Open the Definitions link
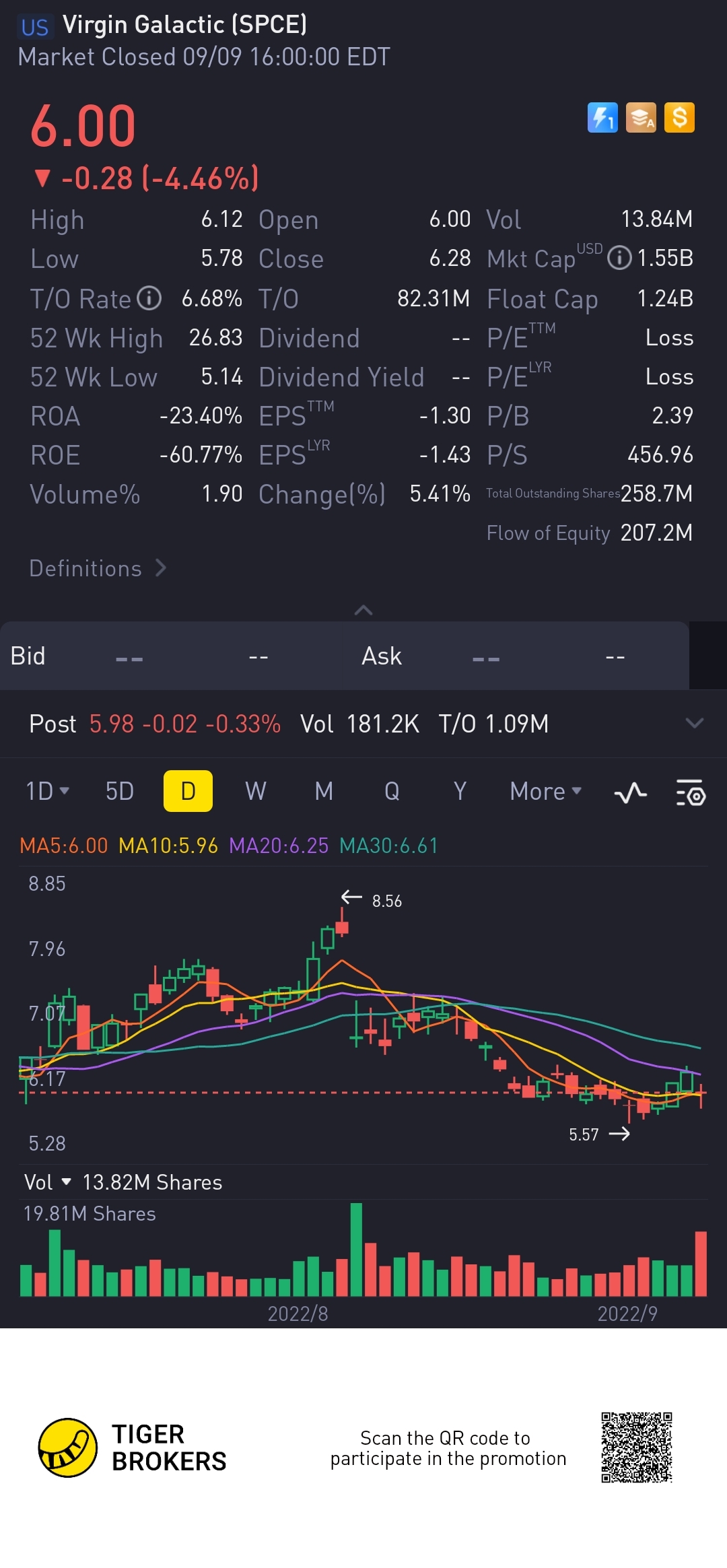The height and width of the screenshot is (1568, 727). click(x=98, y=568)
